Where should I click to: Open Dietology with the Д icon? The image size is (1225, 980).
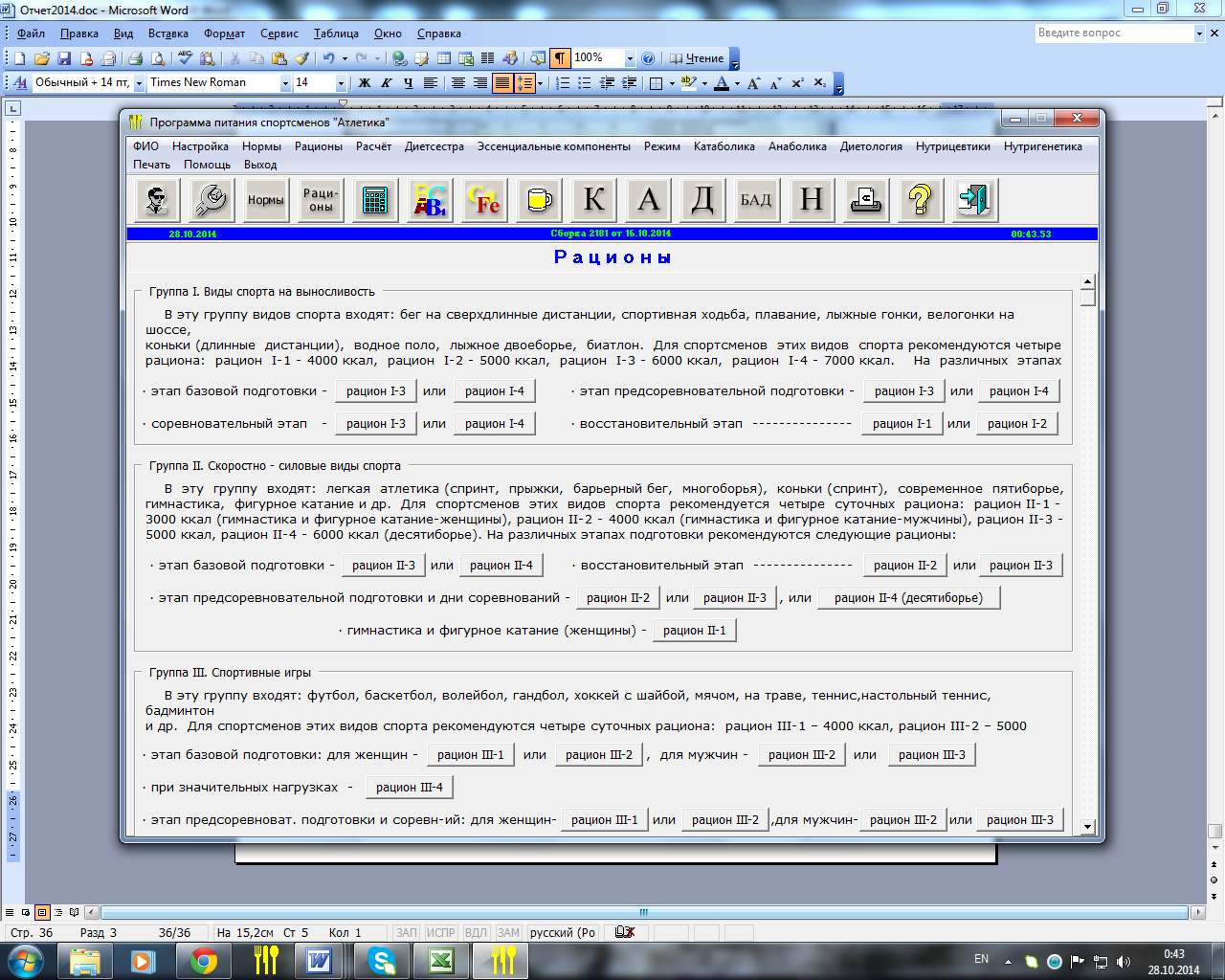pyautogui.click(x=702, y=200)
